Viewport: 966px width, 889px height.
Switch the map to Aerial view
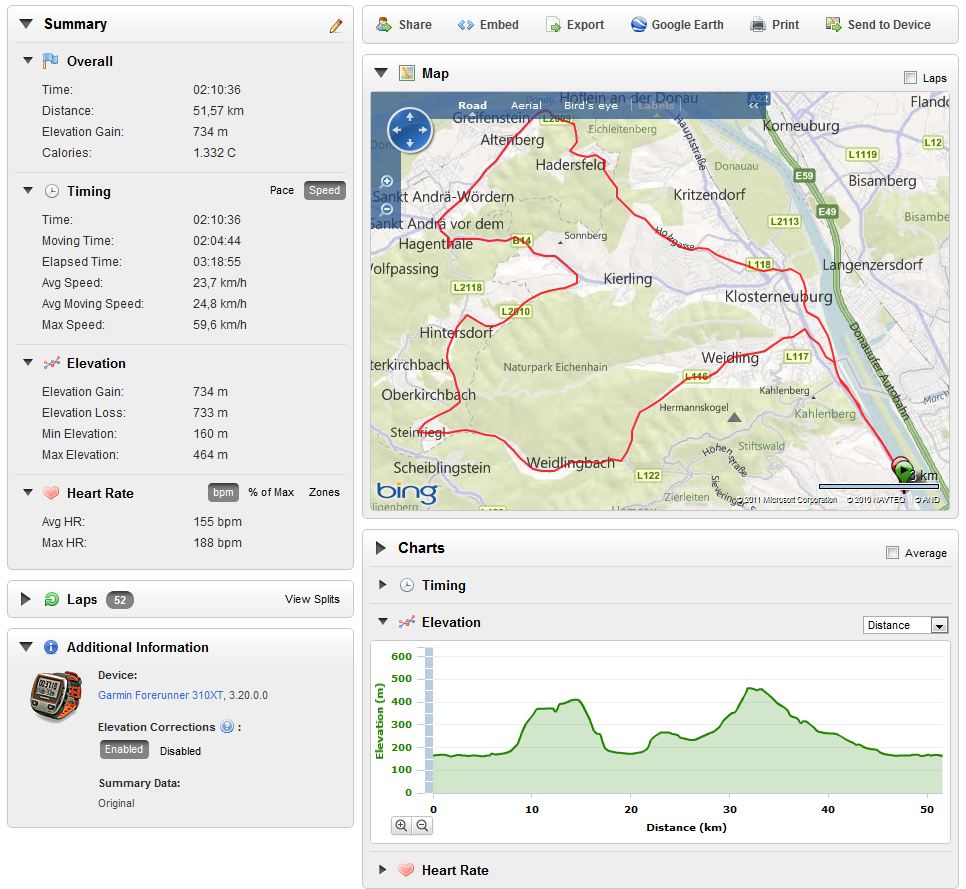point(526,105)
